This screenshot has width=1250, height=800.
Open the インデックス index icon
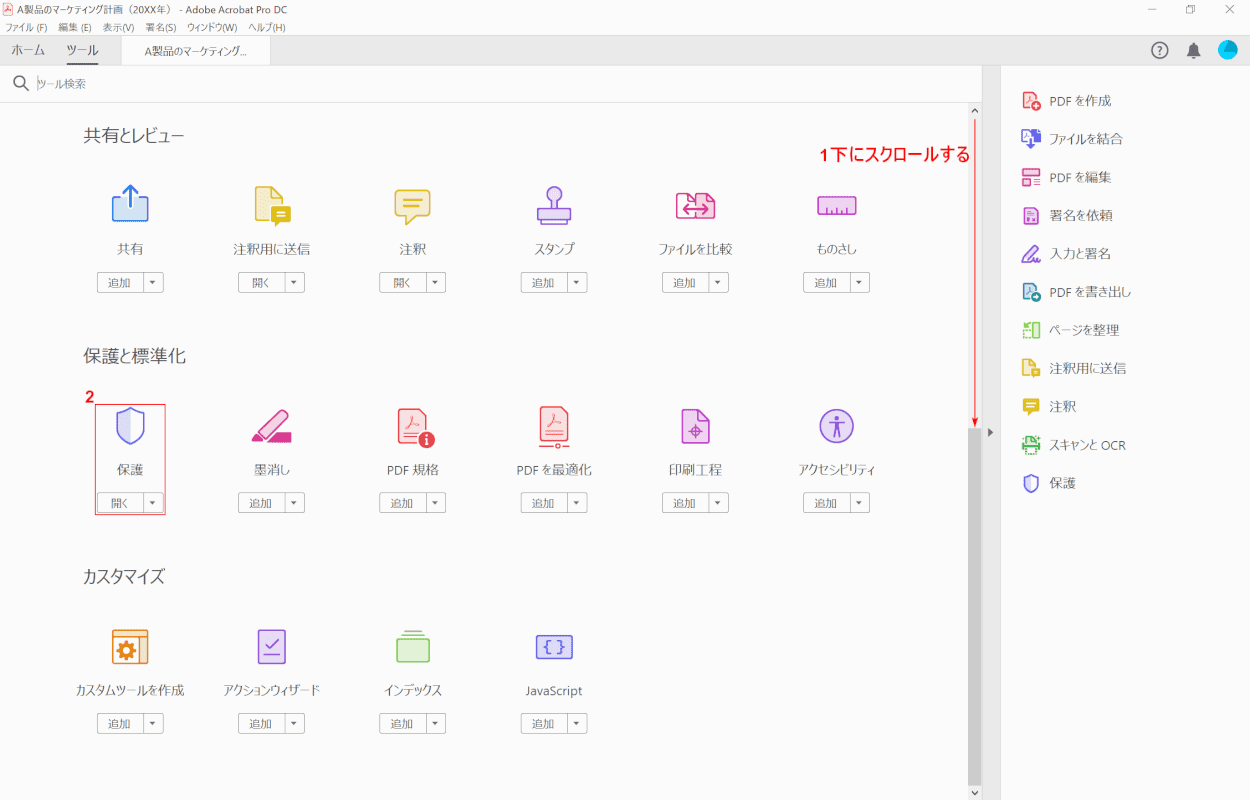412,646
